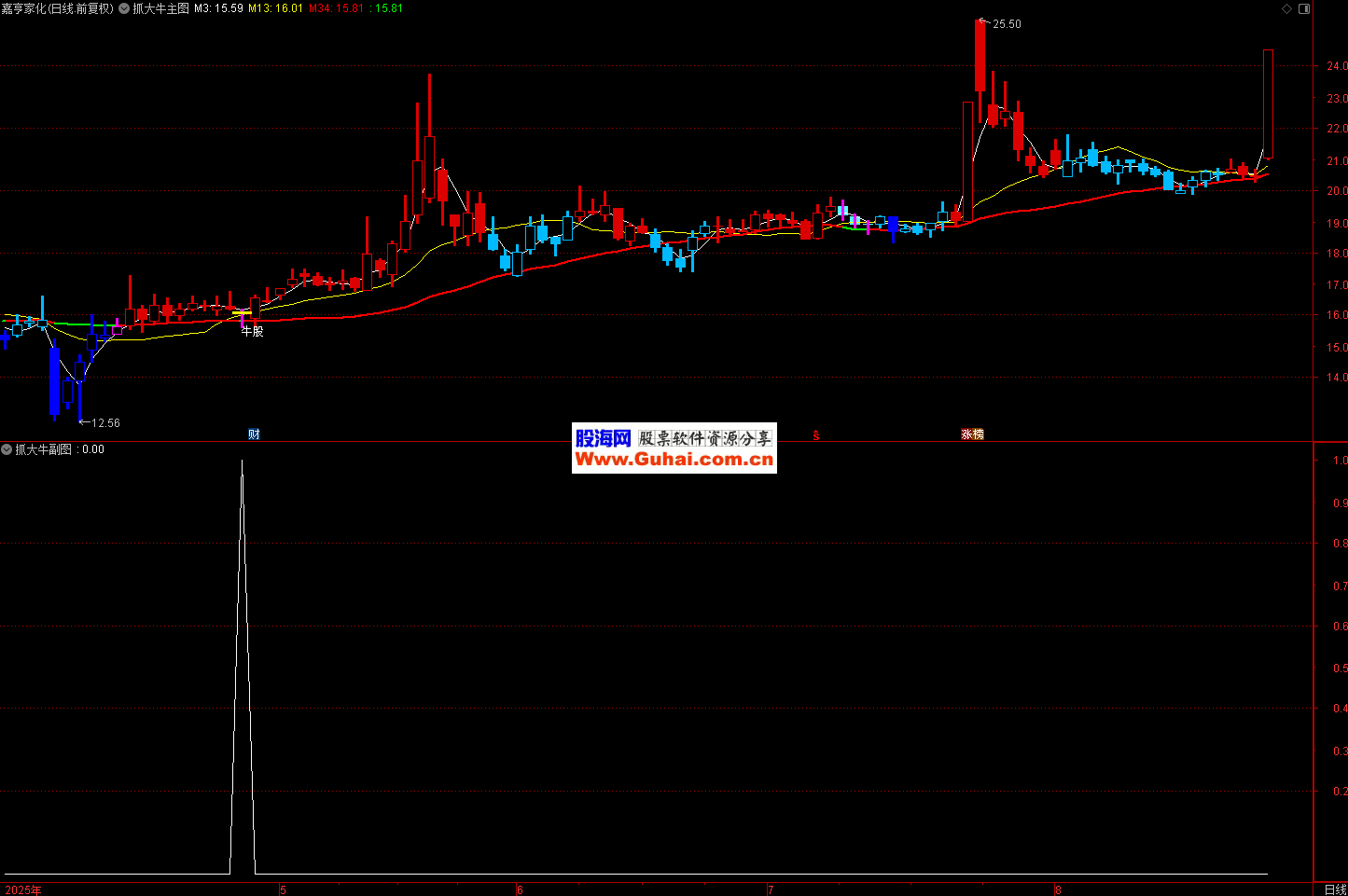The image size is (1348, 896).
Task: Click the 抓大牛副图 indicator label
Action: (43, 449)
